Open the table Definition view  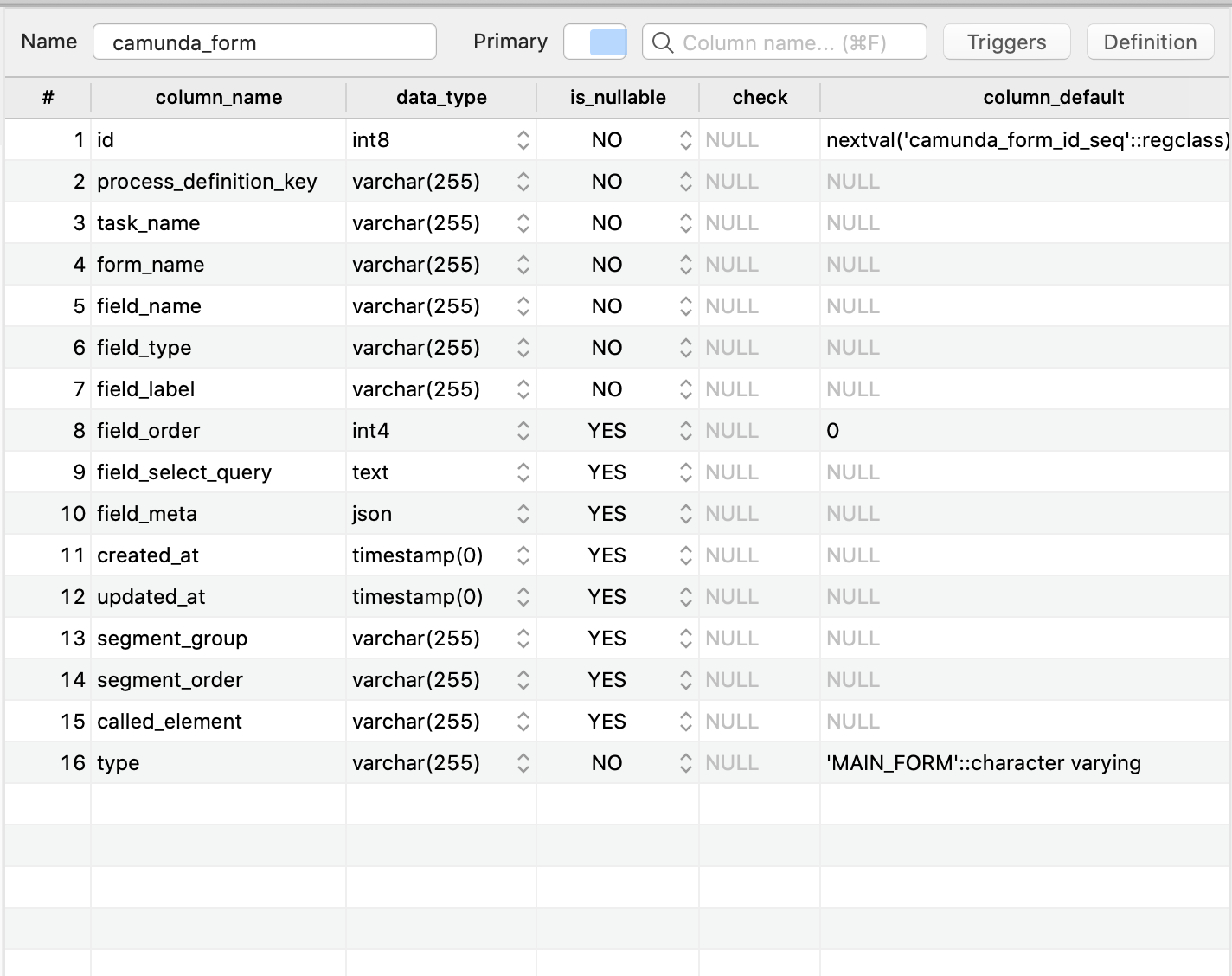coord(1150,41)
